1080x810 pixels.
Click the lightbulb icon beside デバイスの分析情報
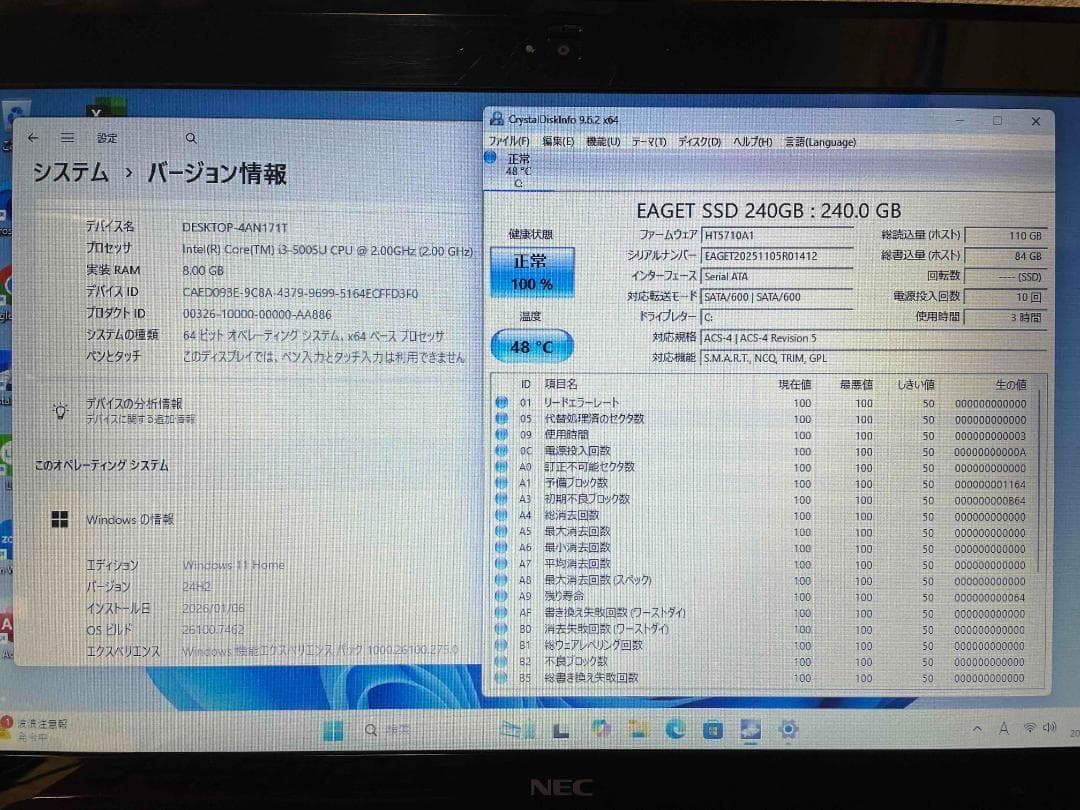[x=60, y=411]
